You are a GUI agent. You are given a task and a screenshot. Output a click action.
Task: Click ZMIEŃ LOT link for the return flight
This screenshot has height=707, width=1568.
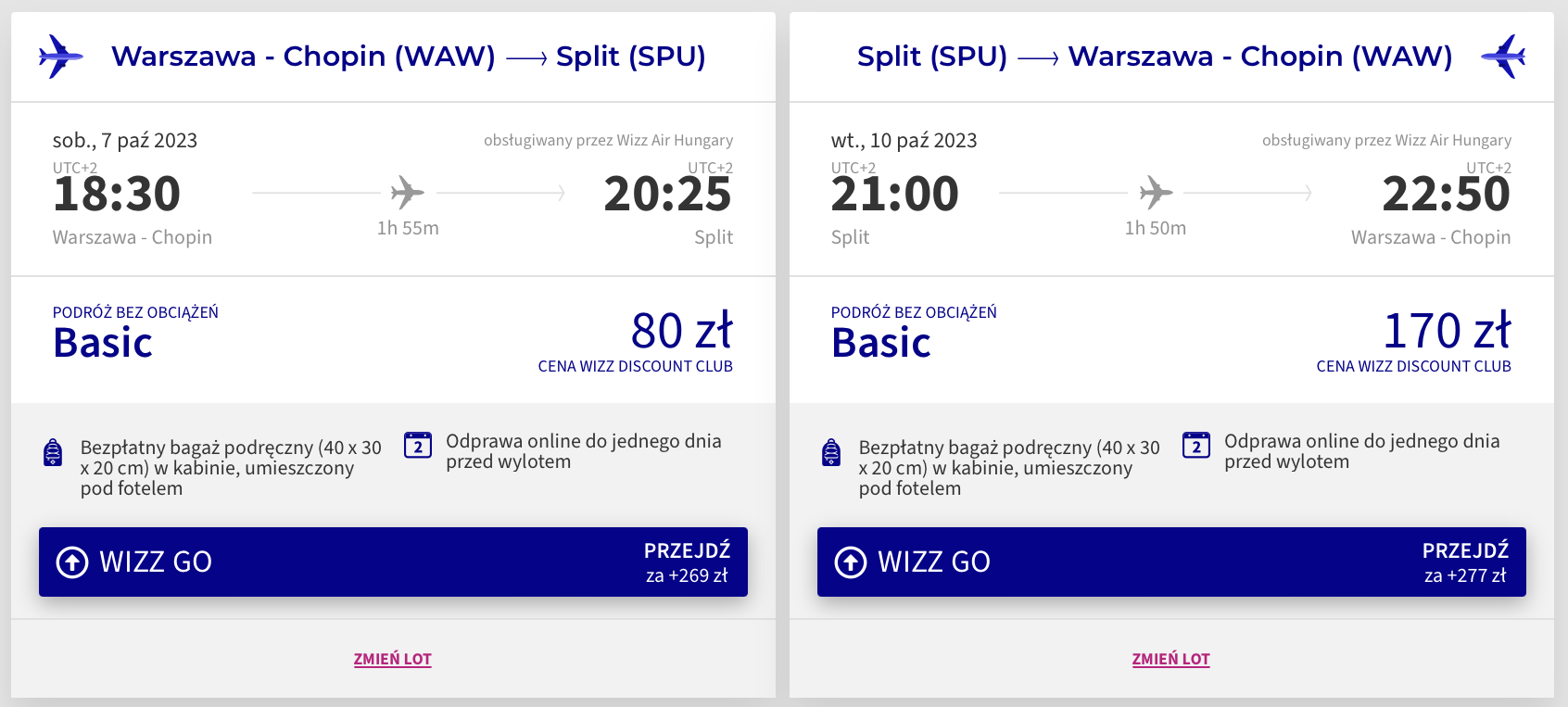(1171, 659)
